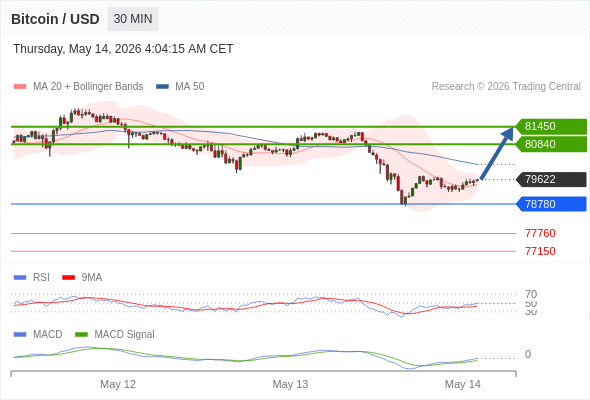This screenshot has height=400, width=590.
Task: Click the 30 MIN timeframe badge
Action: (133, 19)
